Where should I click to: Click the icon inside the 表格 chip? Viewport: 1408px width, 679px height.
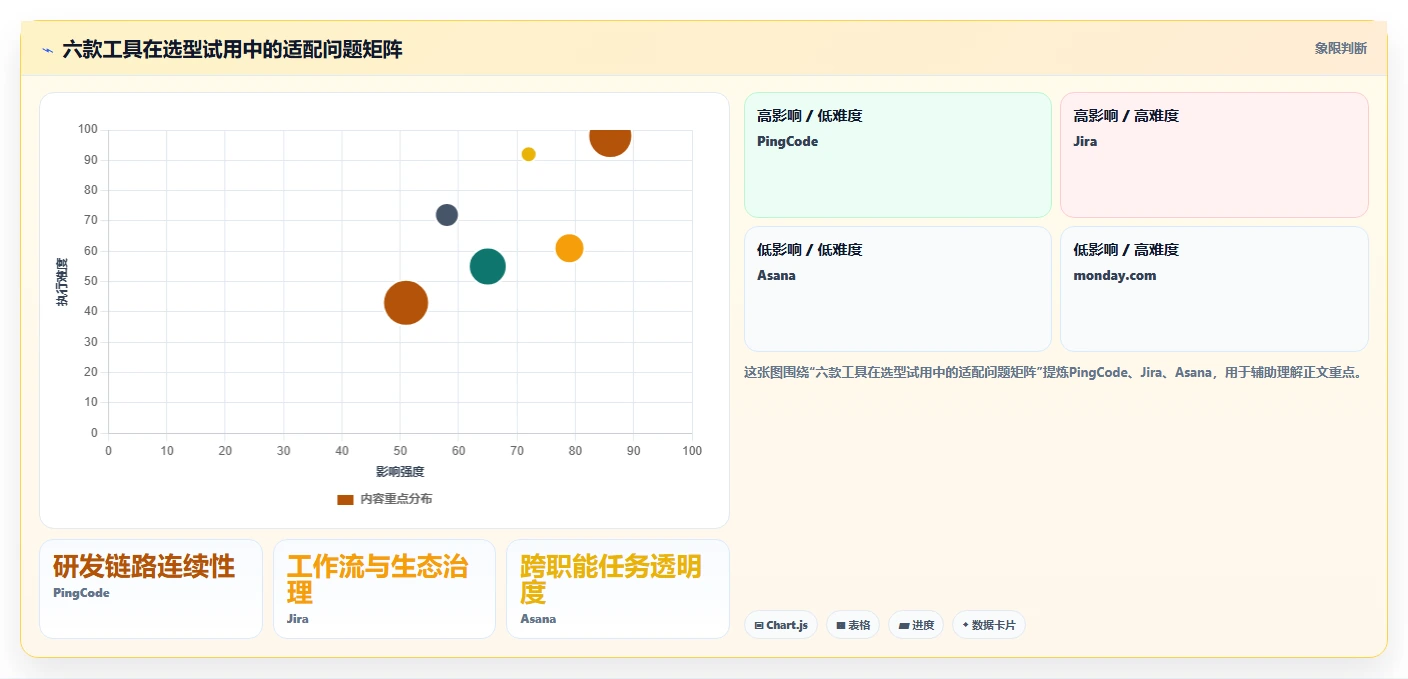tap(841, 626)
